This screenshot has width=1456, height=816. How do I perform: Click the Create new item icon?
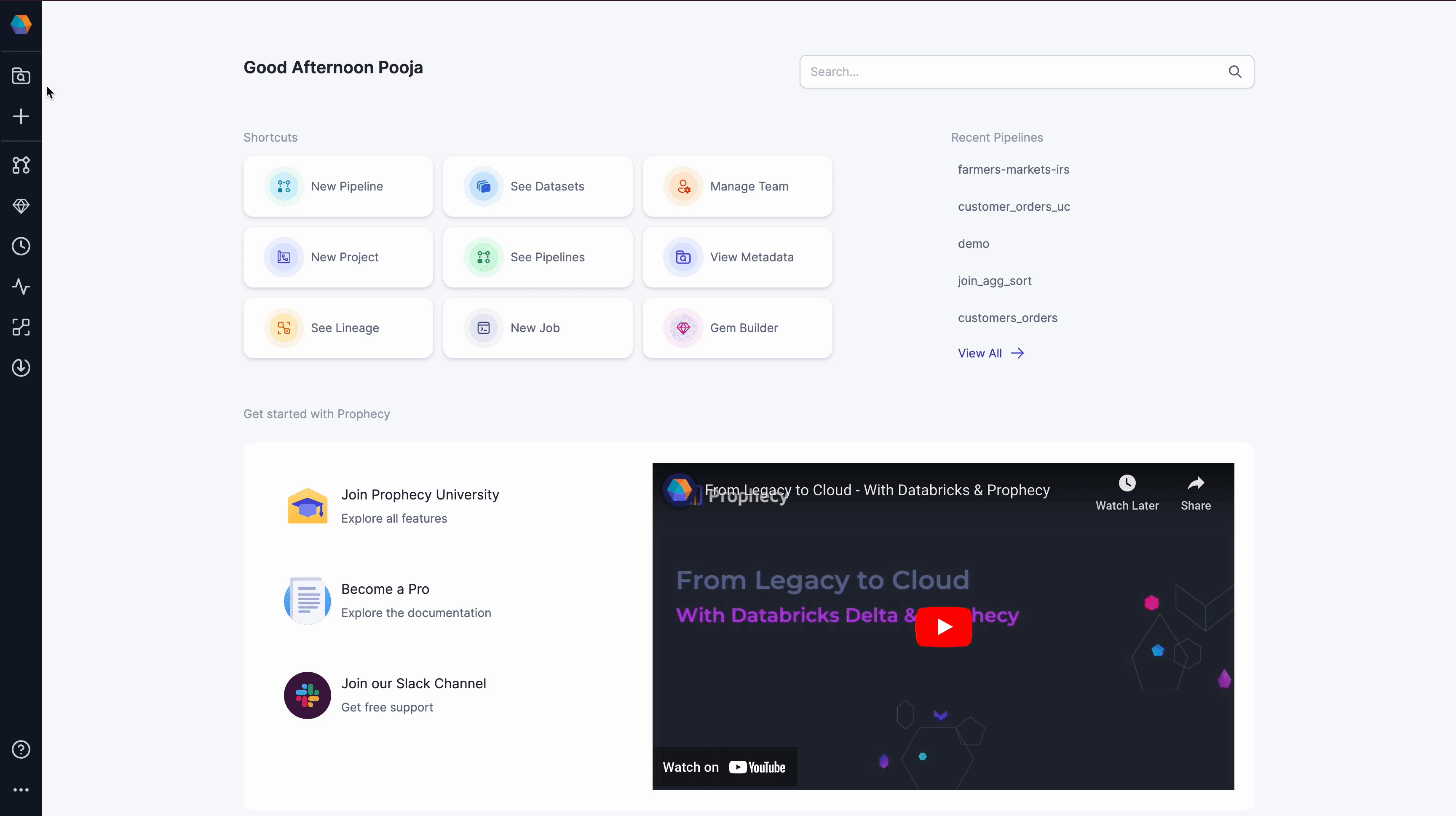tap(21, 116)
